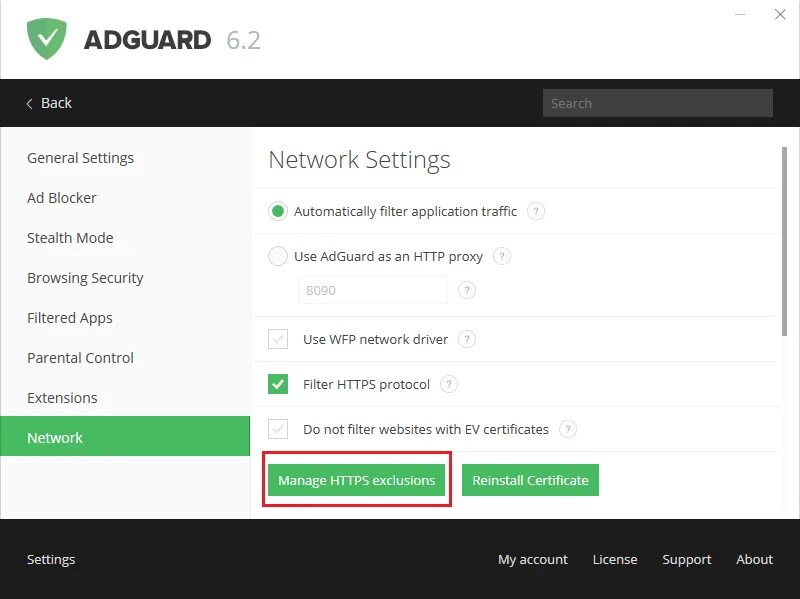This screenshot has height=599, width=800.
Task: Click the AdGuard shield logo
Action: pos(46,39)
